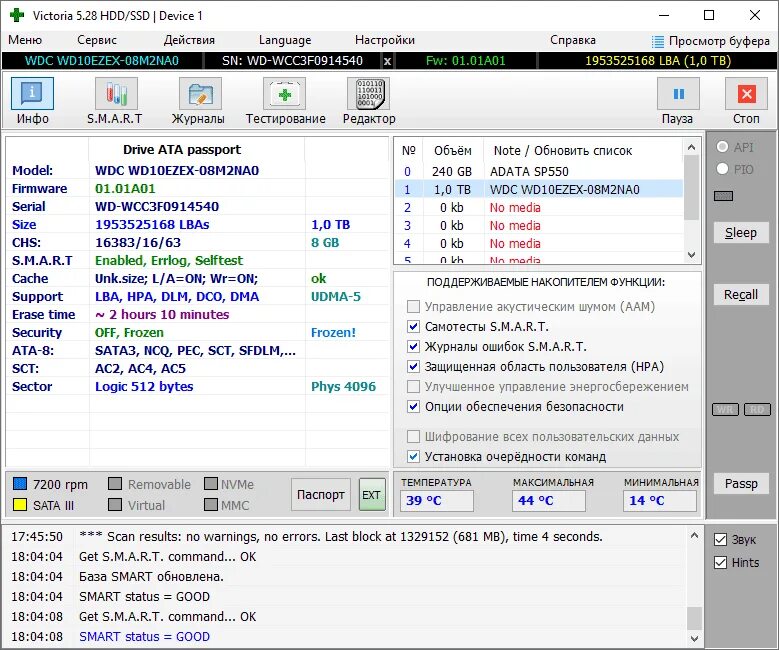This screenshot has height=650, width=779.
Task: Toggle Установка очерёдности команд checkbox
Action: coord(413,456)
